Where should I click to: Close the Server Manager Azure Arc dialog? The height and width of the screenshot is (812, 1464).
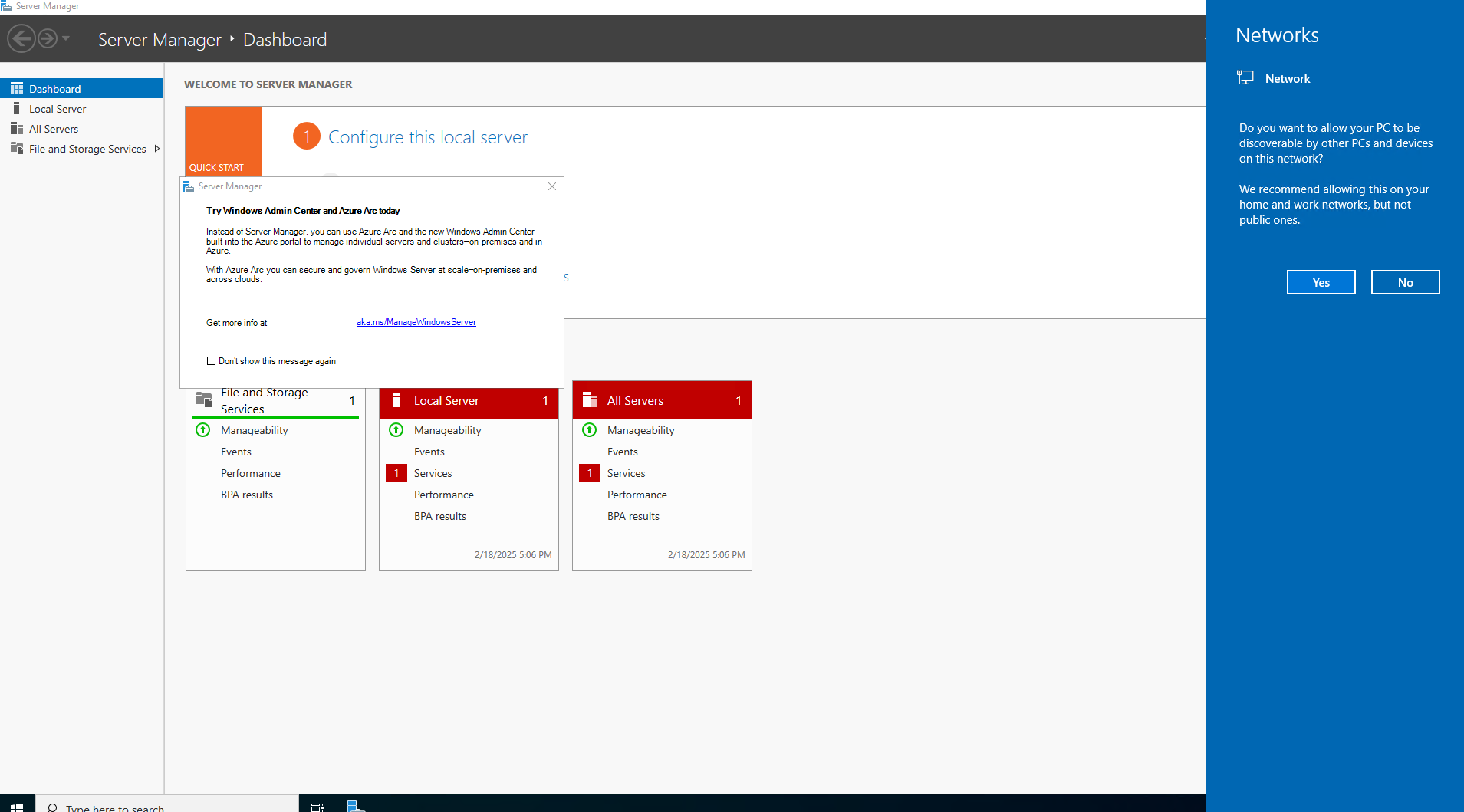[x=552, y=186]
